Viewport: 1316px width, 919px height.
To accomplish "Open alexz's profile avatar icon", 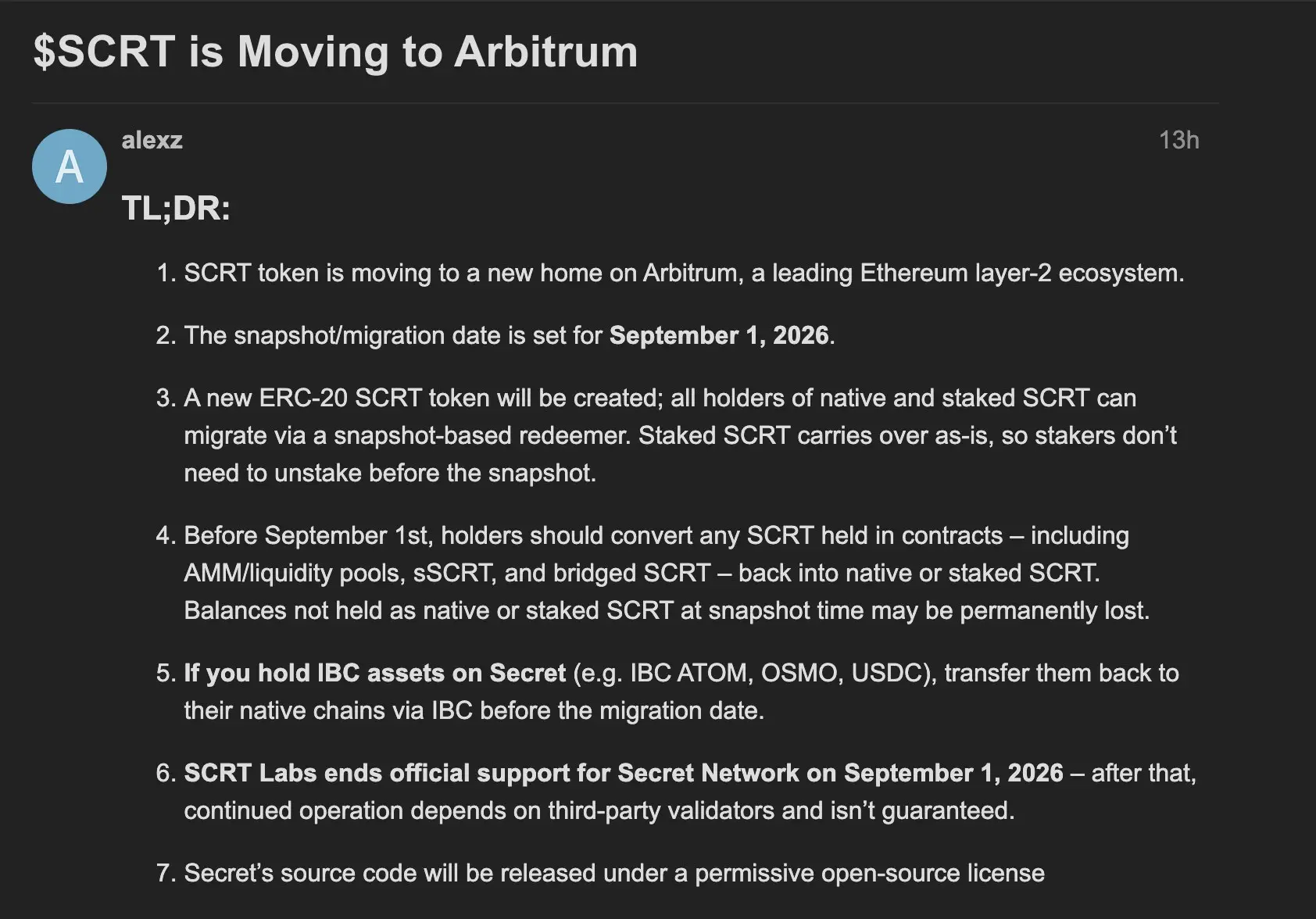I will [70, 166].
